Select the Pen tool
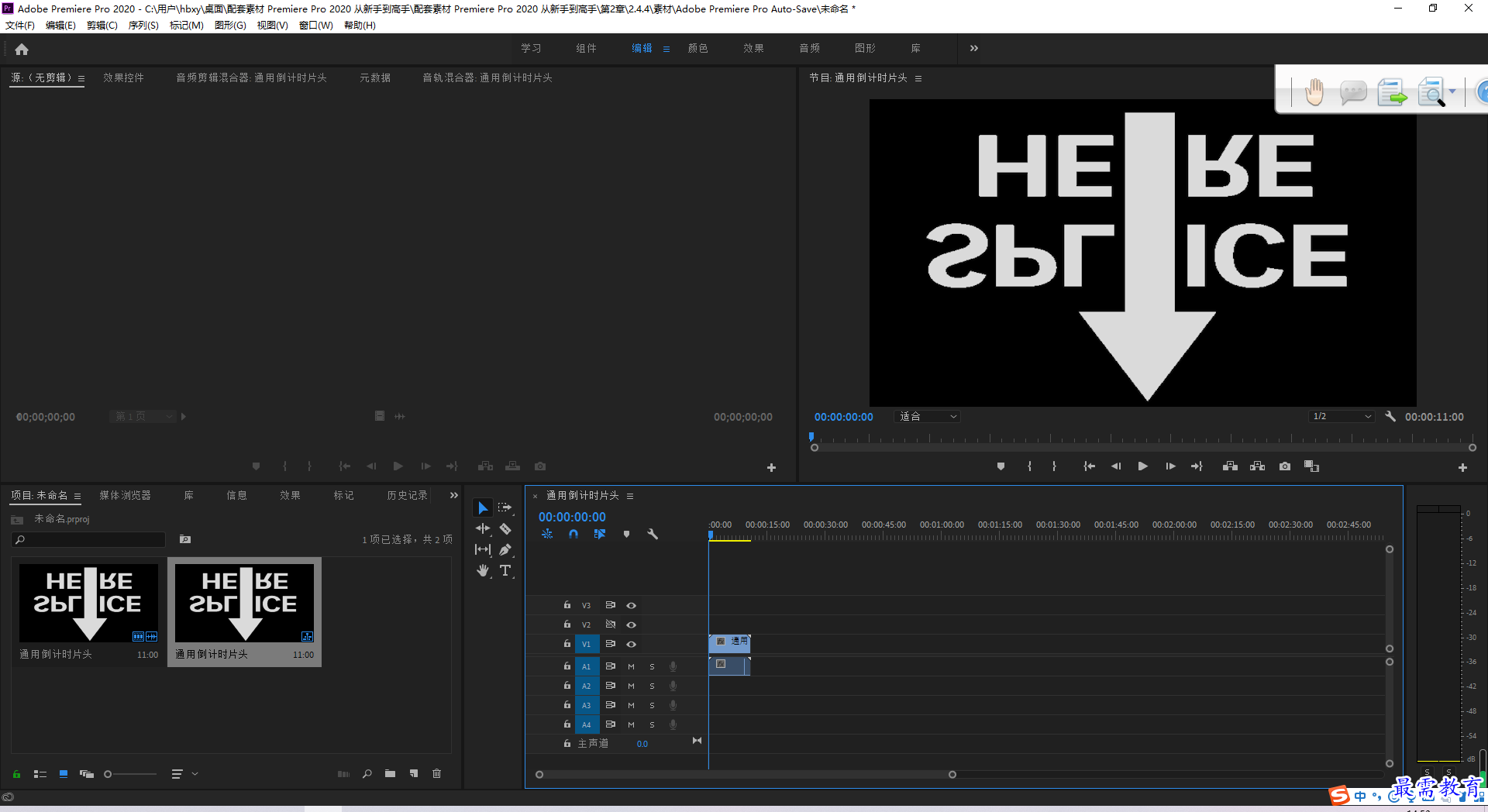This screenshot has width=1488, height=812. click(505, 549)
